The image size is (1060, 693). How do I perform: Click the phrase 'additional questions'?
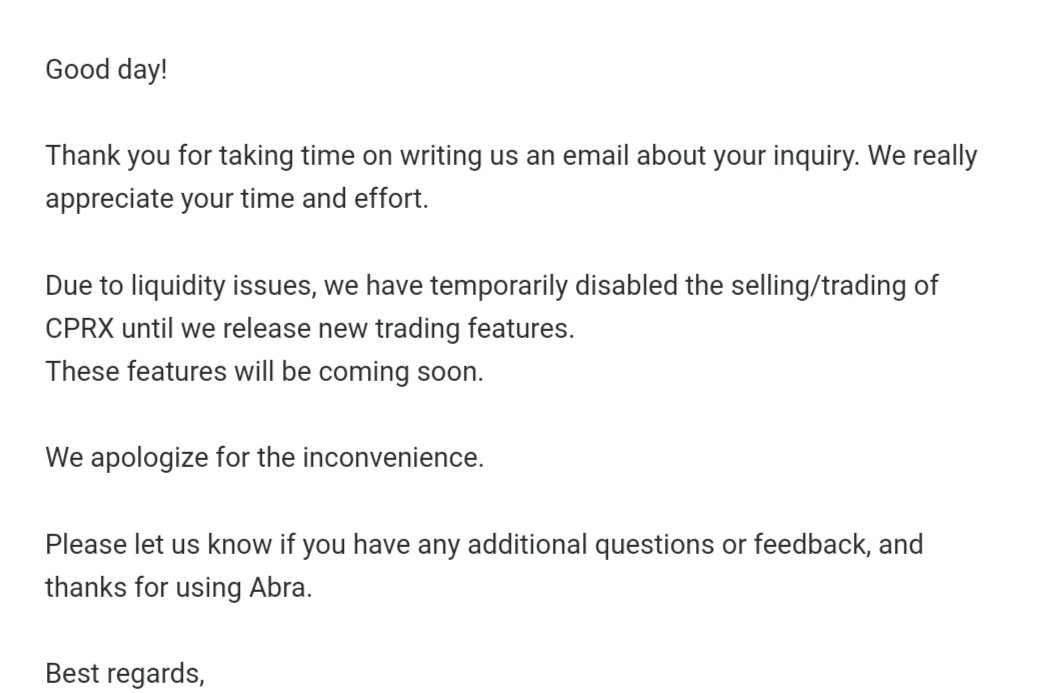[x=591, y=546]
